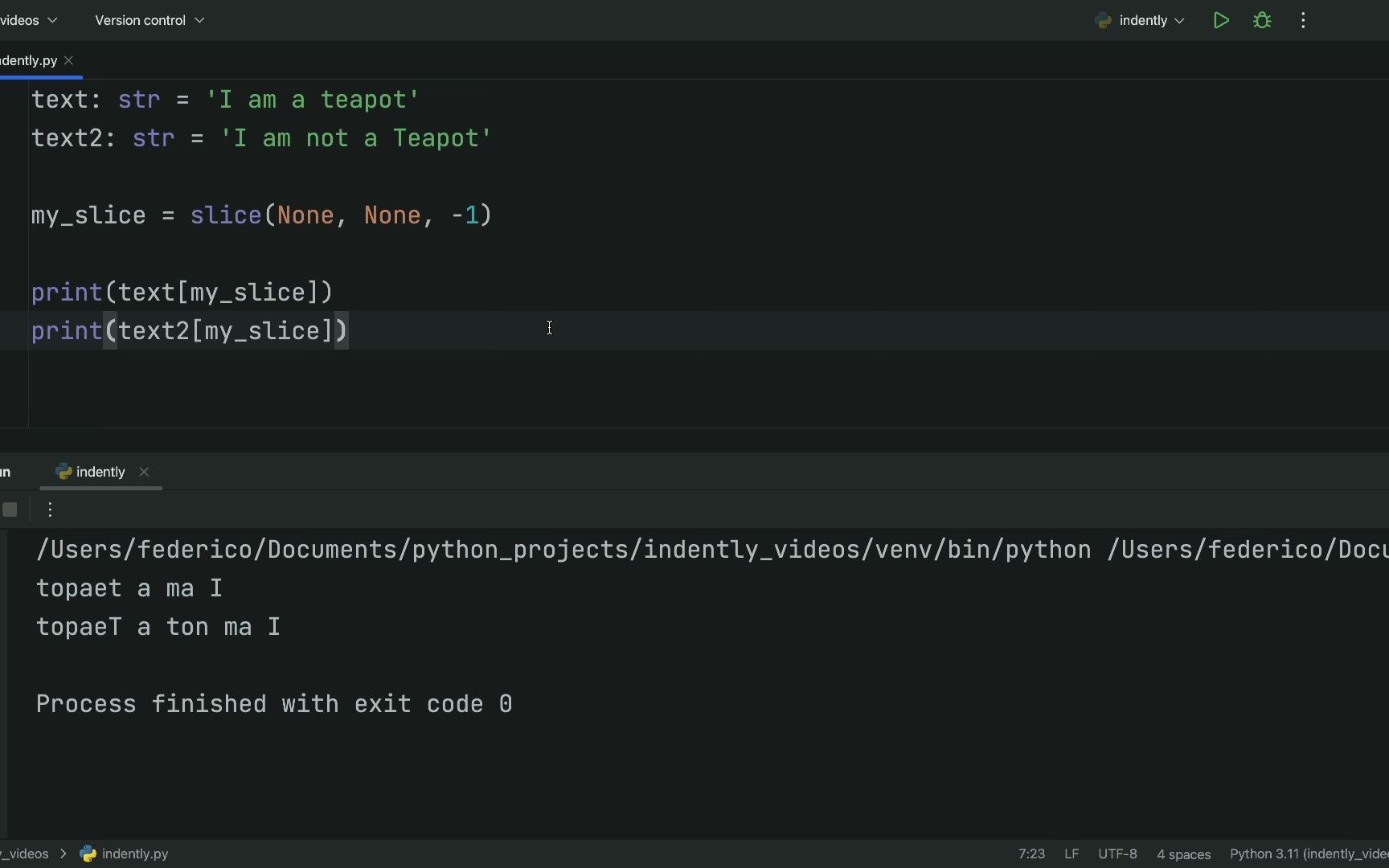Select the indently tab in Run panel

tap(100, 472)
